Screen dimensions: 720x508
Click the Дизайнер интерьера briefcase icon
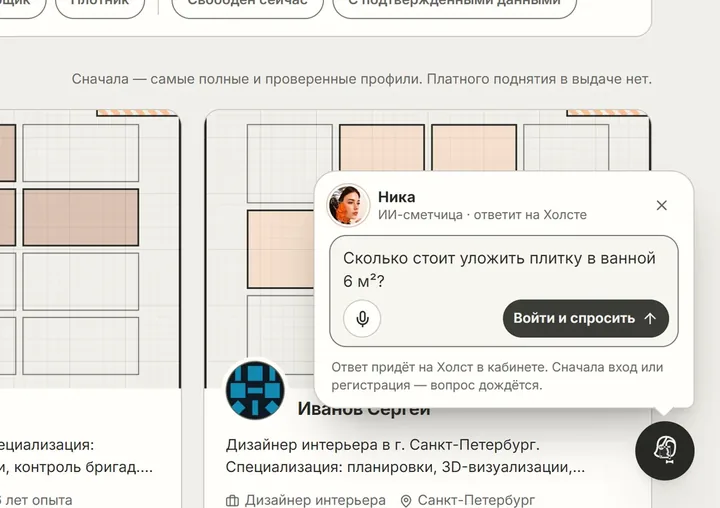coord(232,500)
